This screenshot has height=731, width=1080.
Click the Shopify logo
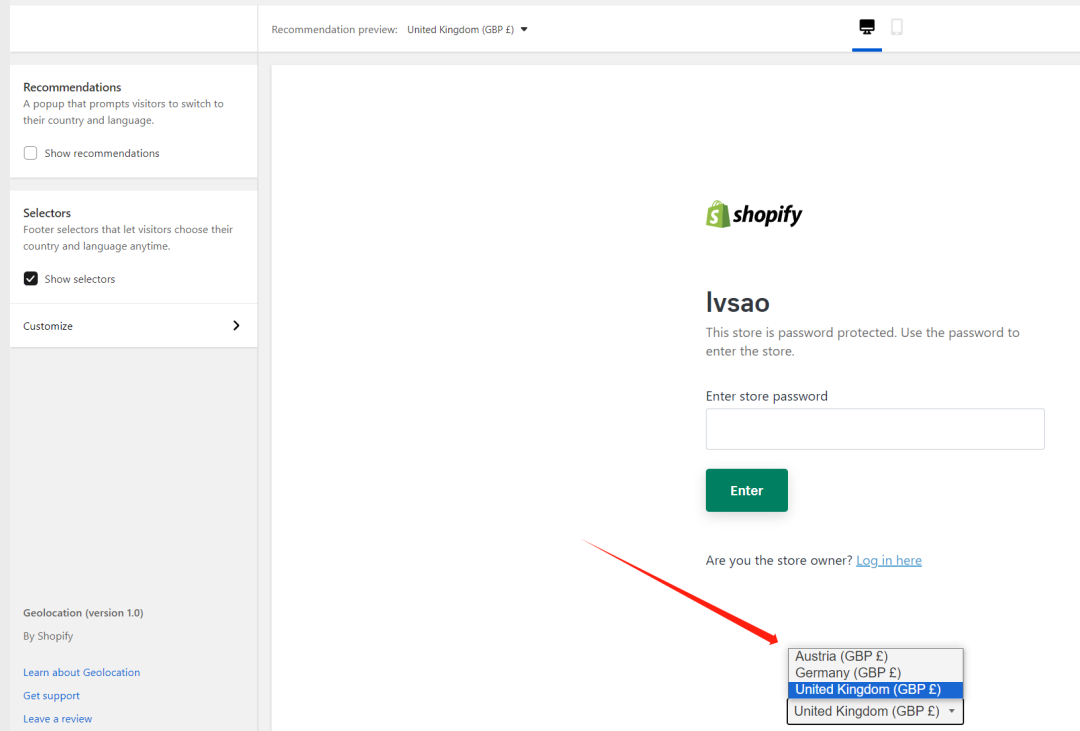click(754, 214)
